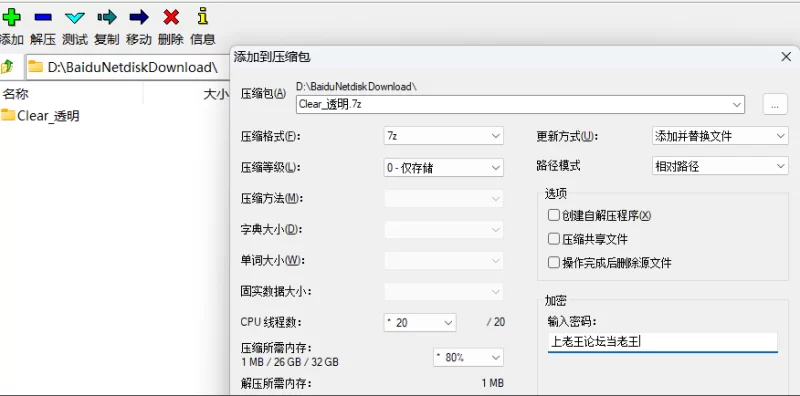The width and height of the screenshot is (800, 396).
Task: Close the 添加到压缩包 dialog
Action: 786,57
